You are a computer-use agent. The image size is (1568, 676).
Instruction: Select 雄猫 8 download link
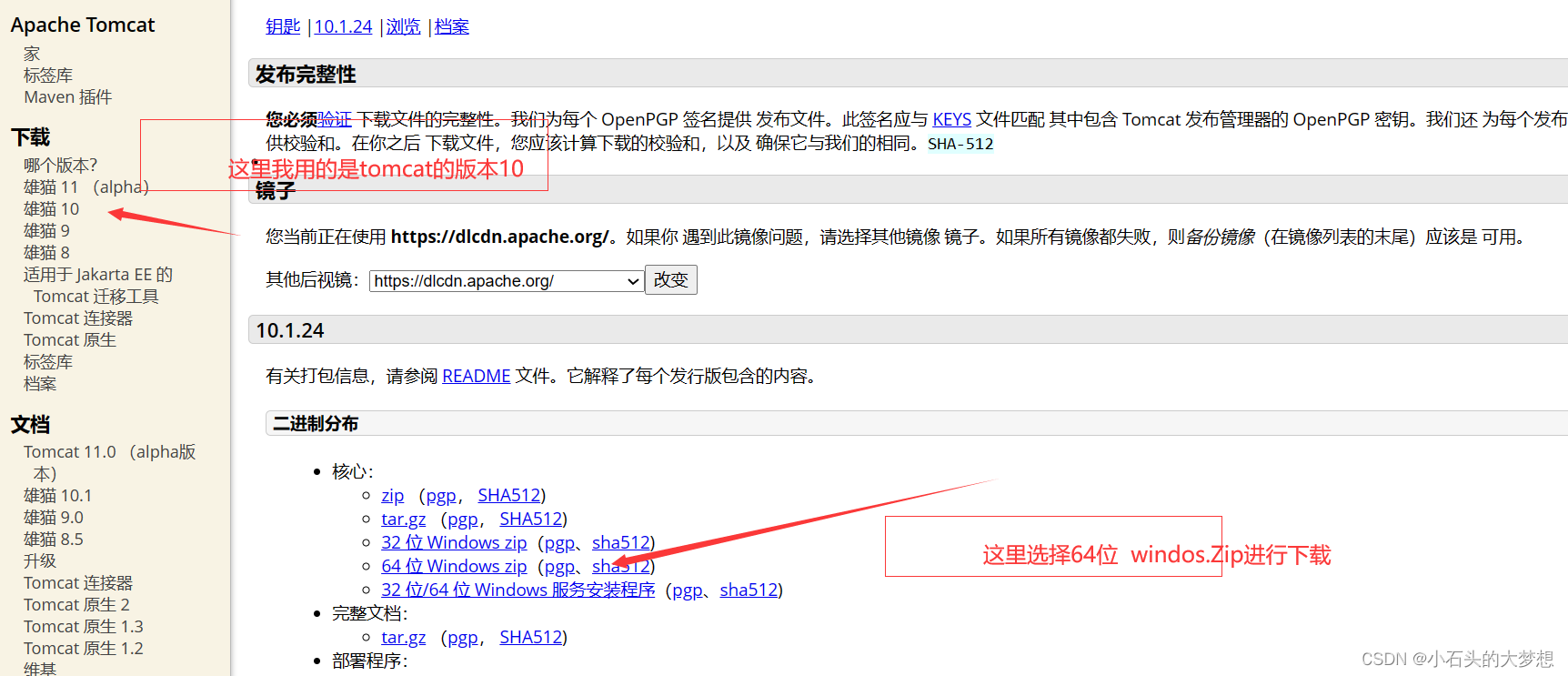[47, 253]
